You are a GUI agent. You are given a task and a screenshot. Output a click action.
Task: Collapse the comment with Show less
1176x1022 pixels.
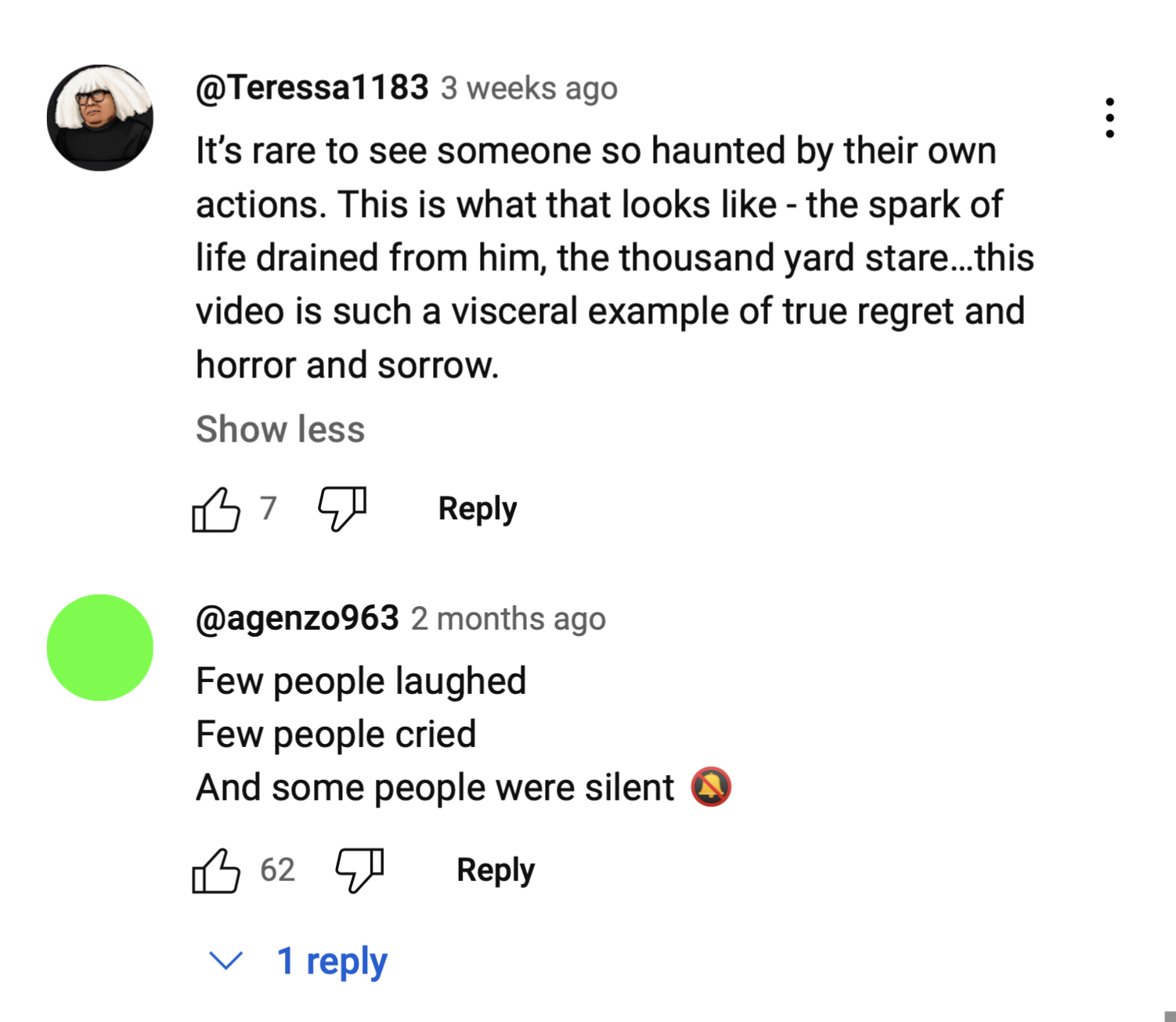[x=280, y=429]
